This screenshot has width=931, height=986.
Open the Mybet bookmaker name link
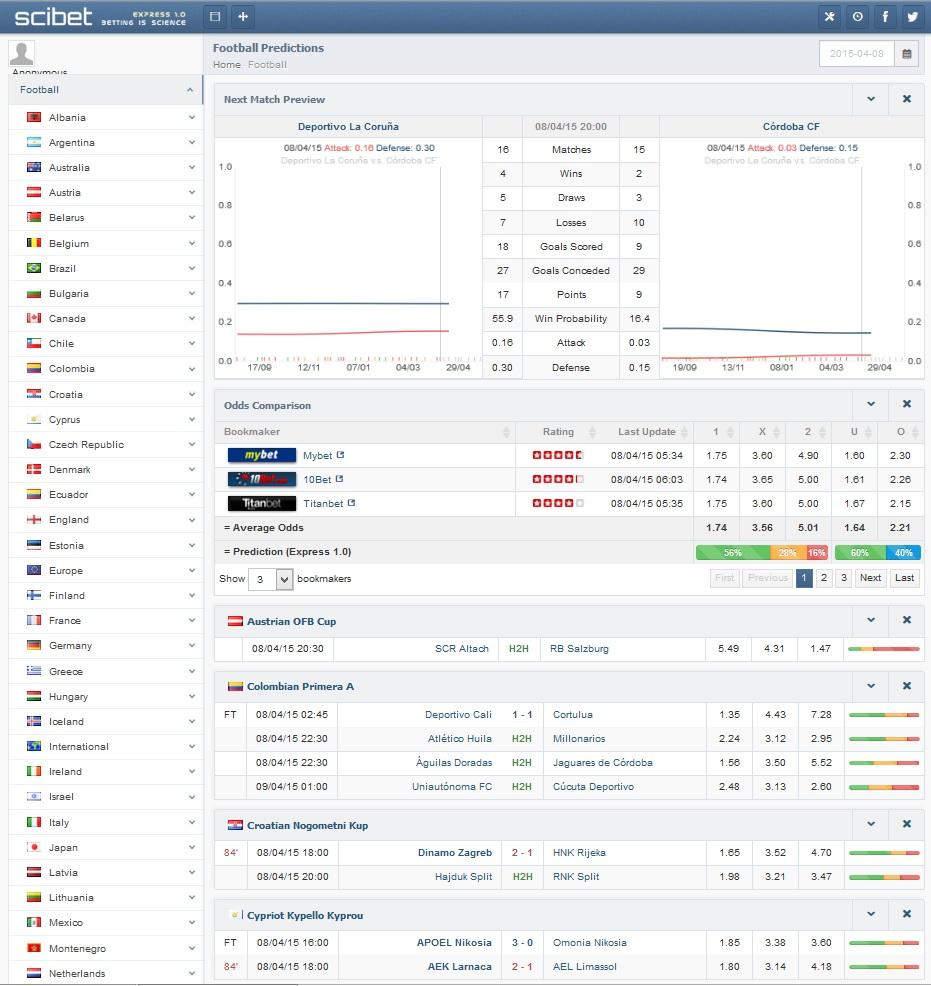317,455
